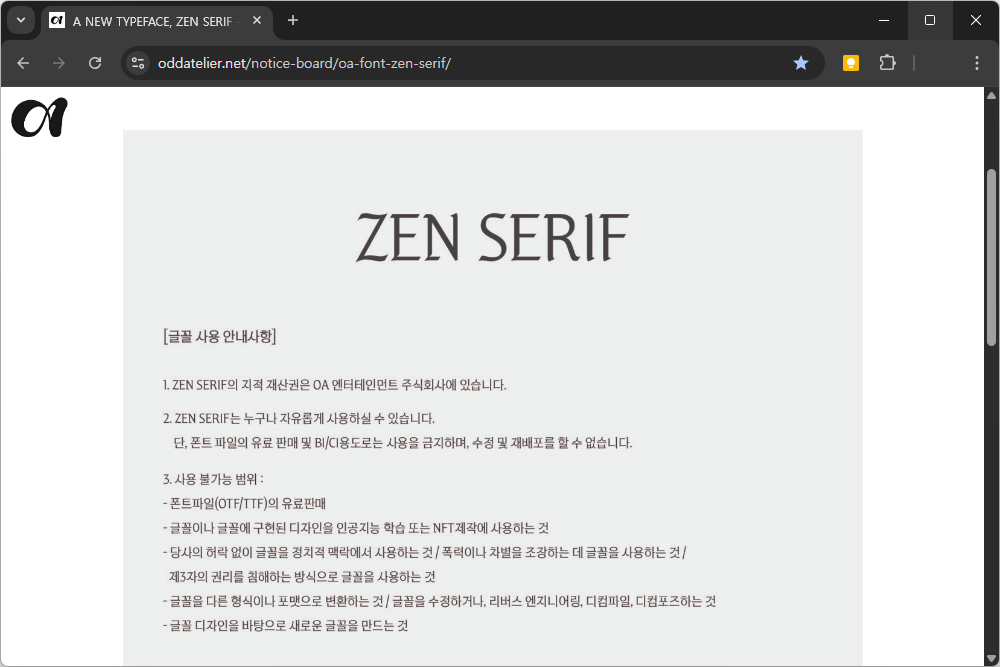Click the 제3자의 권리를 침해하는 line

click(x=302, y=577)
